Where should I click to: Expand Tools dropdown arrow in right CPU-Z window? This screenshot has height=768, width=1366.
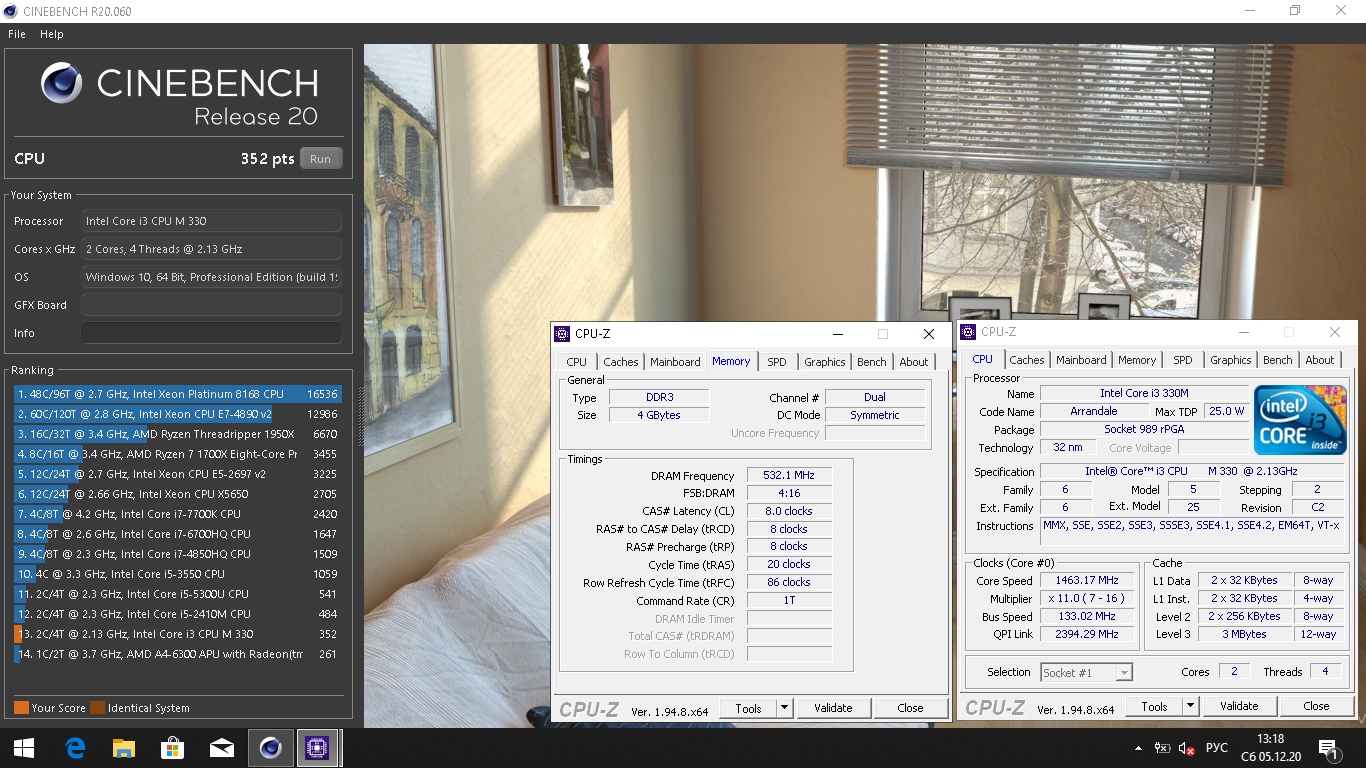(1191, 706)
